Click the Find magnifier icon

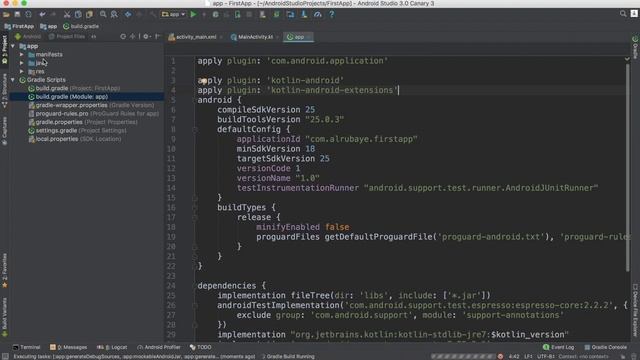point(103,14)
